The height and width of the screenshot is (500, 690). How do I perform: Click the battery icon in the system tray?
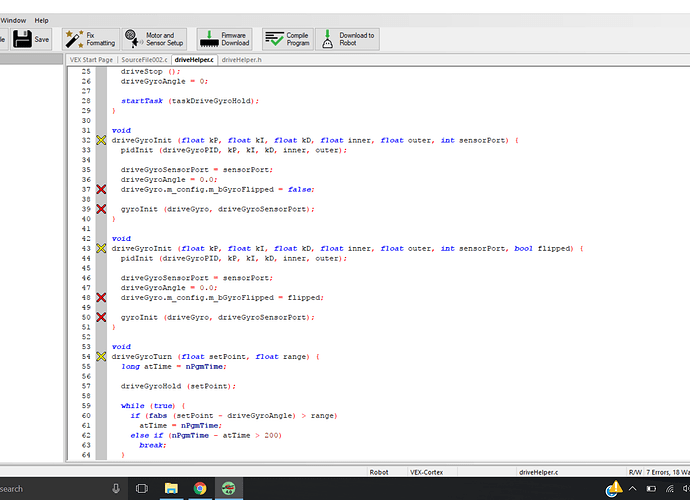click(x=651, y=489)
